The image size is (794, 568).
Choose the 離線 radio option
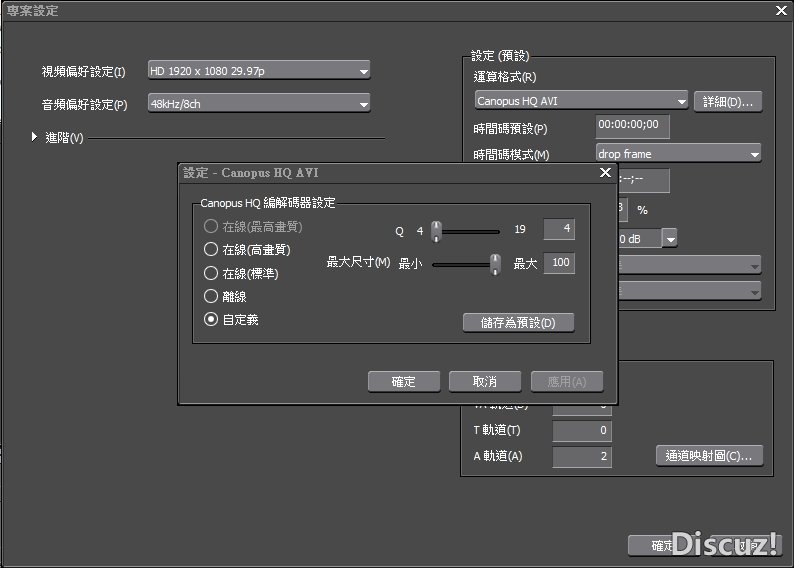tap(211, 296)
